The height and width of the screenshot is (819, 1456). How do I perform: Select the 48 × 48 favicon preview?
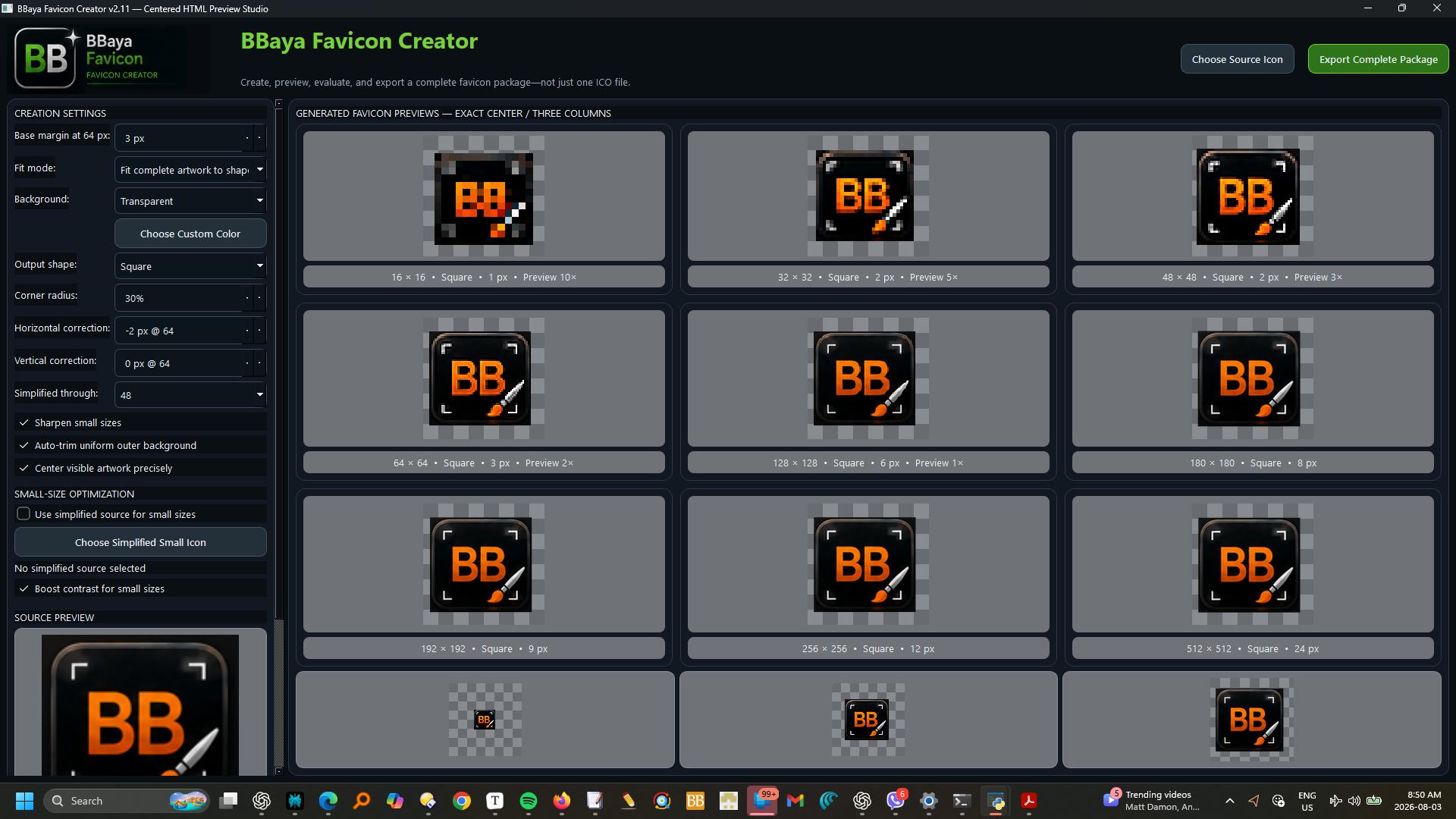click(x=1253, y=196)
